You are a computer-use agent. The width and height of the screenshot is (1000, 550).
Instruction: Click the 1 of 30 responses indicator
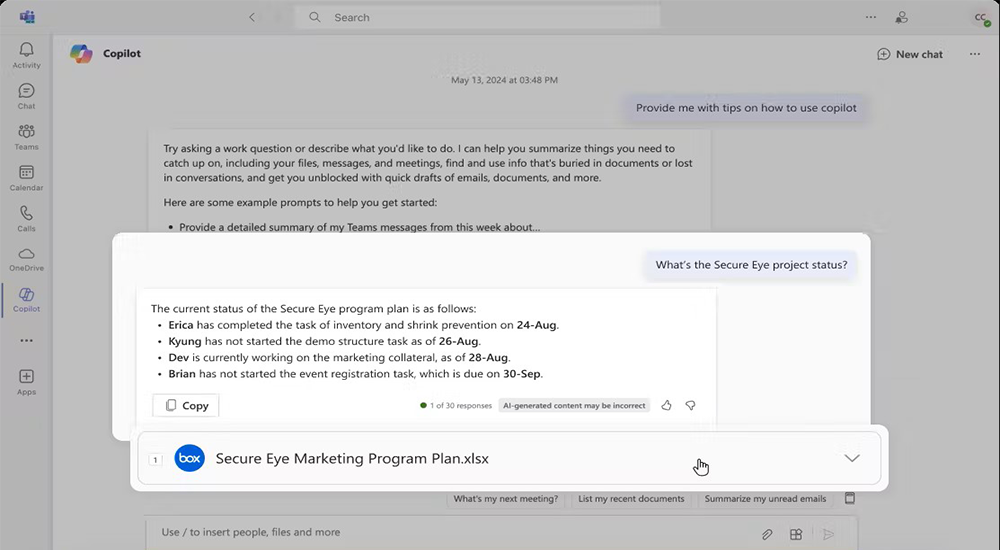click(456, 405)
